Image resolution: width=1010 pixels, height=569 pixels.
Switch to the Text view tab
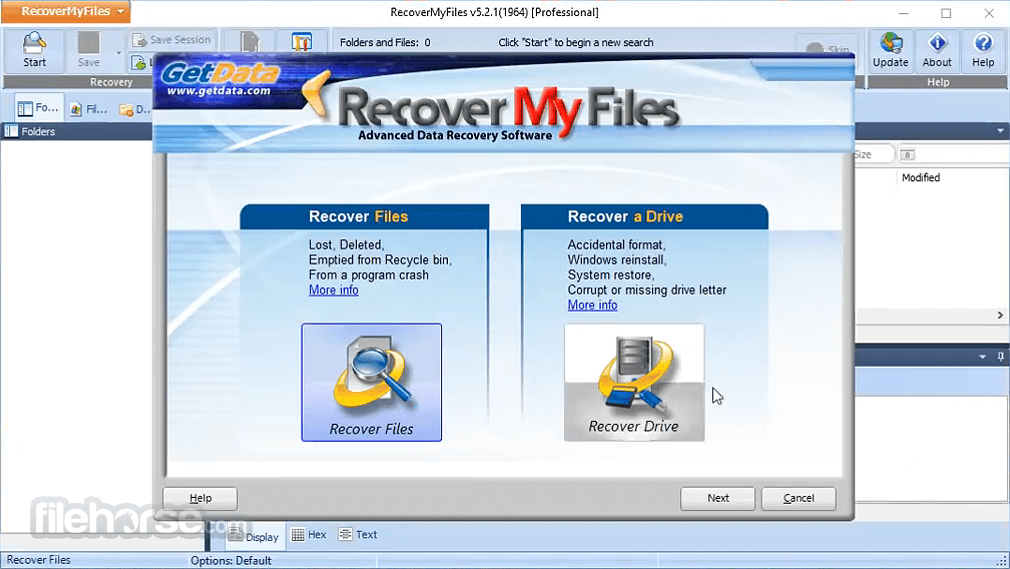[358, 535]
